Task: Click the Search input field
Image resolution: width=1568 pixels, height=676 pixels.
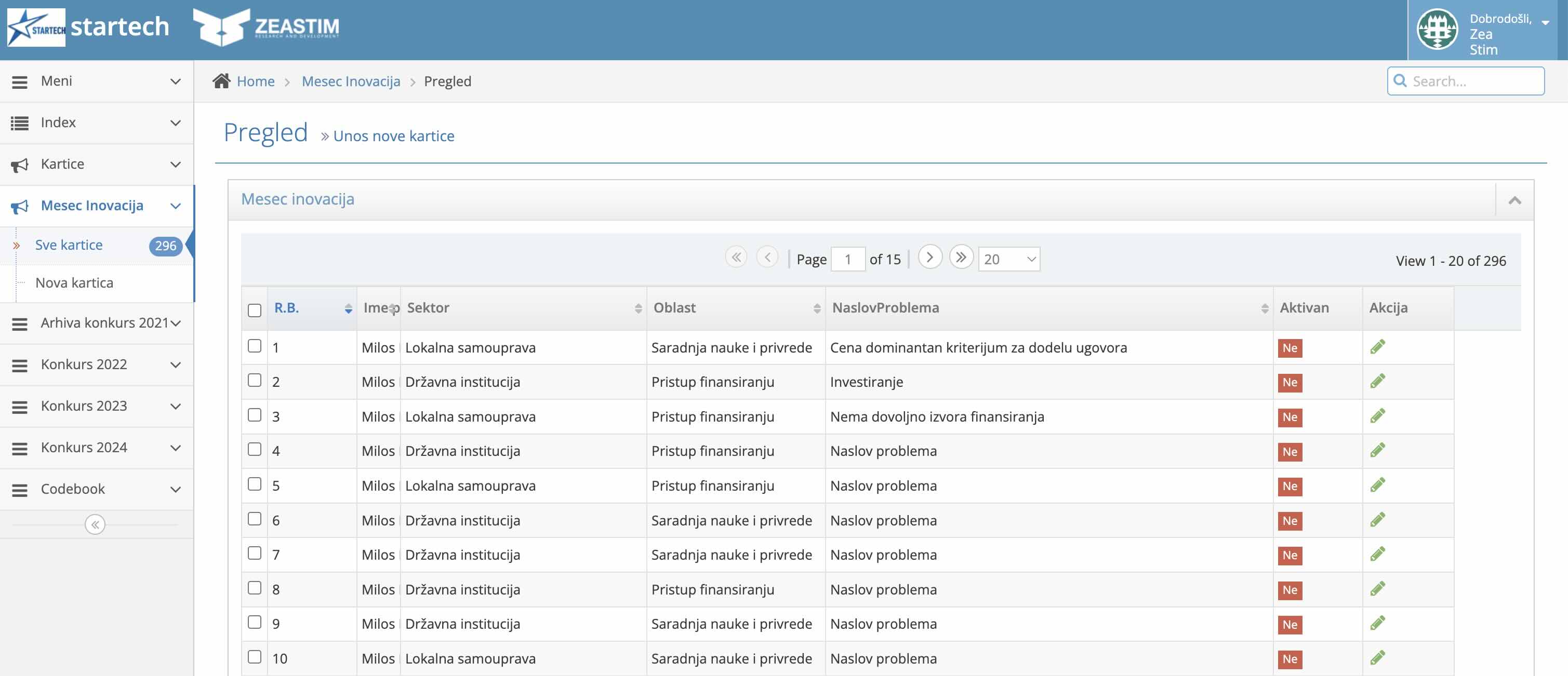Action: coord(1466,81)
